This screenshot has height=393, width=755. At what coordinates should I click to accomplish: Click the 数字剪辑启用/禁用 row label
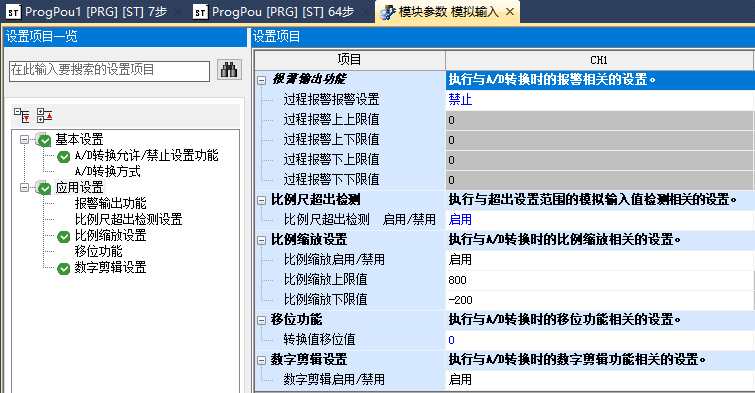334,380
